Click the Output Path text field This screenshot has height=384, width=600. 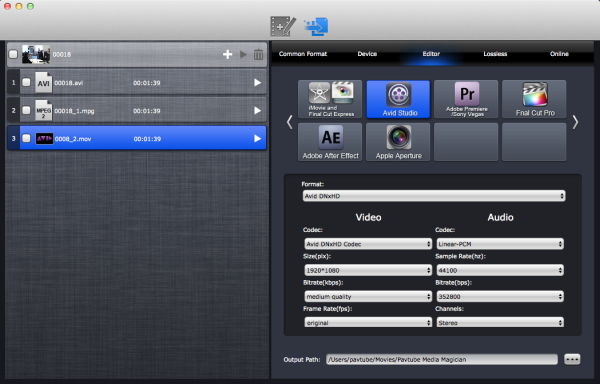click(x=442, y=359)
